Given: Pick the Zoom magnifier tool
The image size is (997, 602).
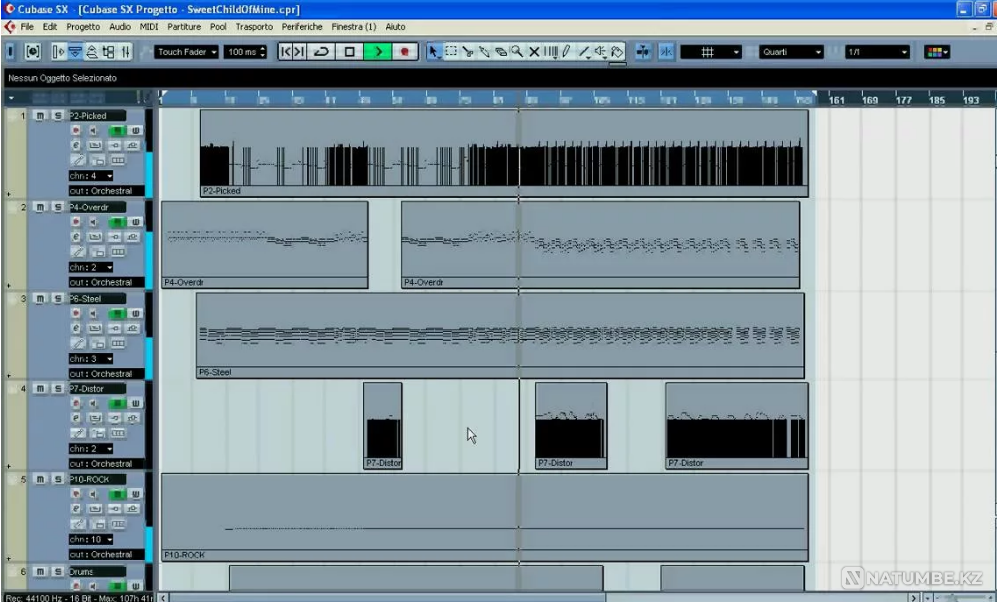Looking at the screenshot, I should click(x=516, y=52).
